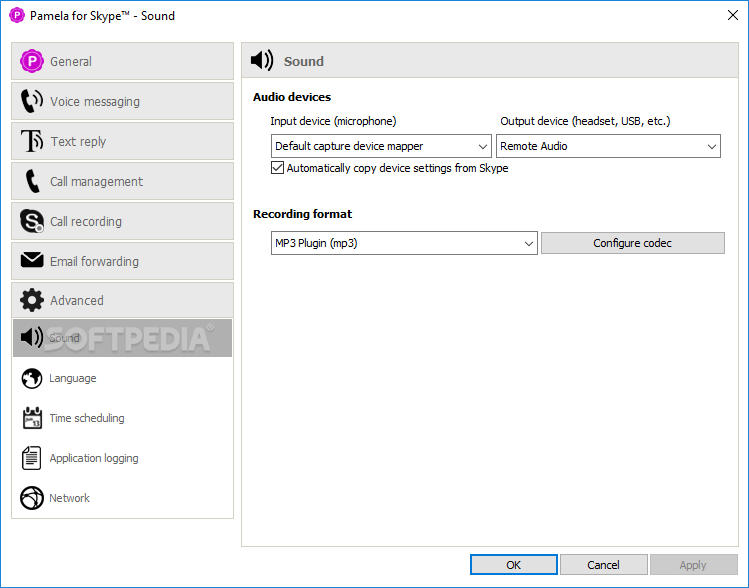Open the Recording format dropdown
This screenshot has height=588, width=749.
click(x=404, y=243)
